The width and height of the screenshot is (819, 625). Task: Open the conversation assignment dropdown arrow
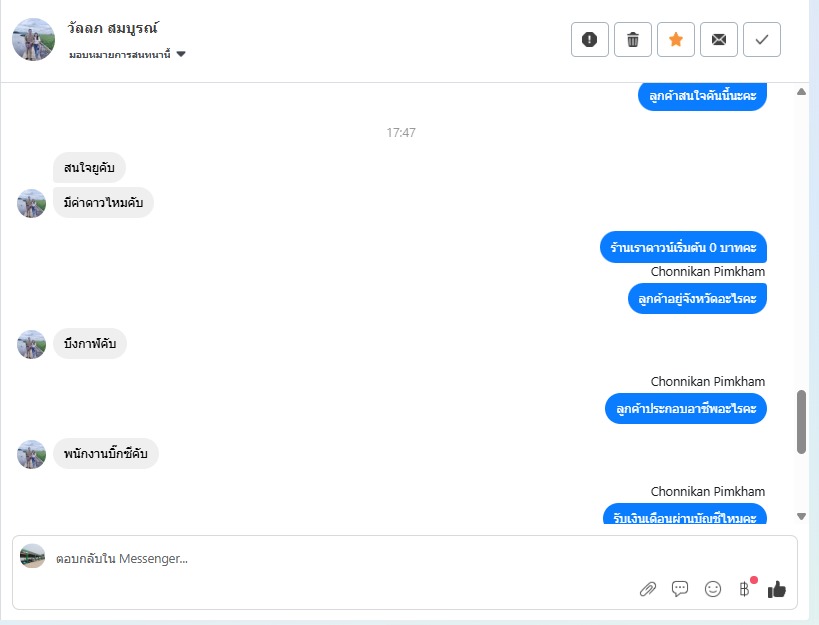tap(181, 54)
